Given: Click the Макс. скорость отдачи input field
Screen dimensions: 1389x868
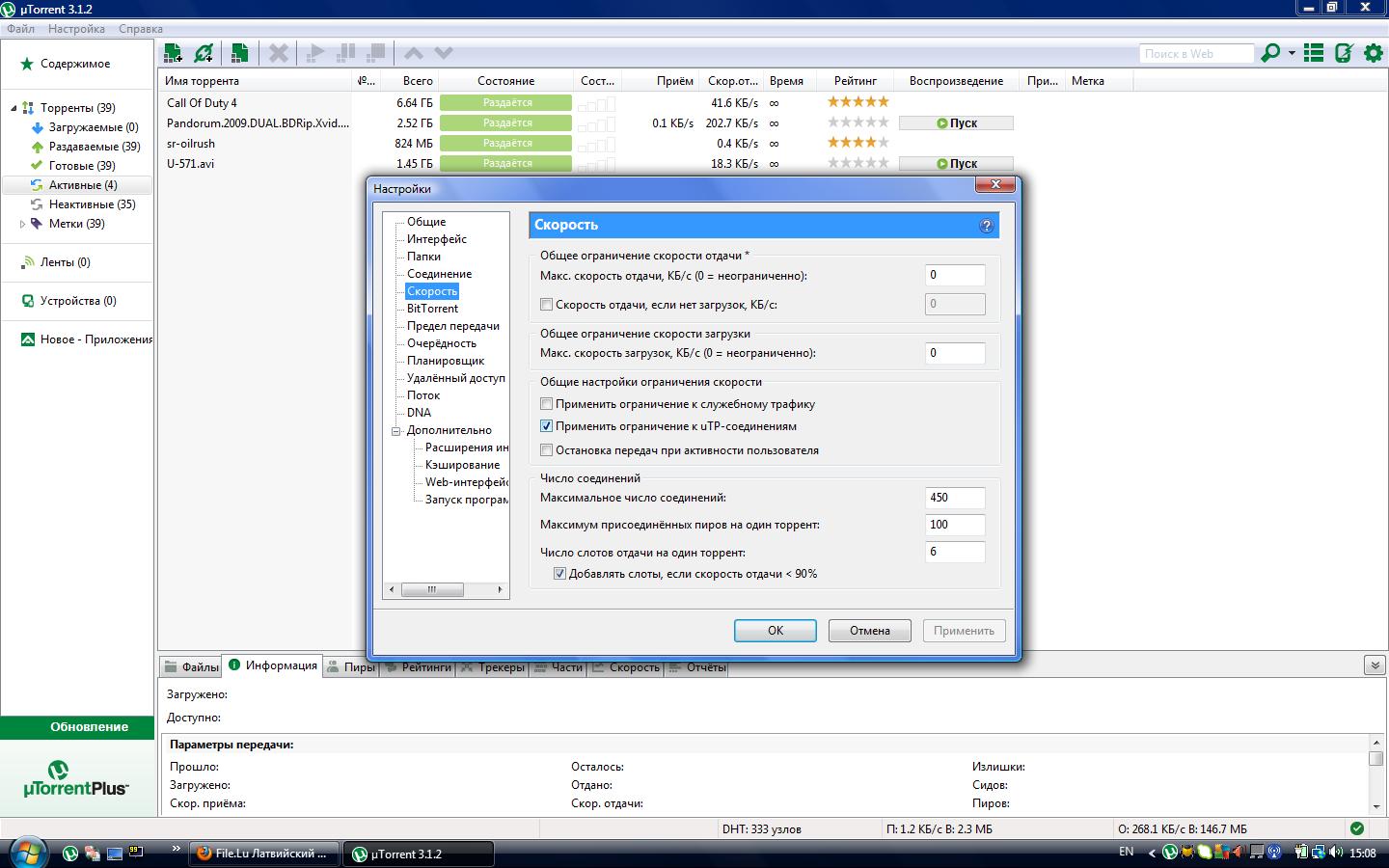Looking at the screenshot, I should coord(955,276).
